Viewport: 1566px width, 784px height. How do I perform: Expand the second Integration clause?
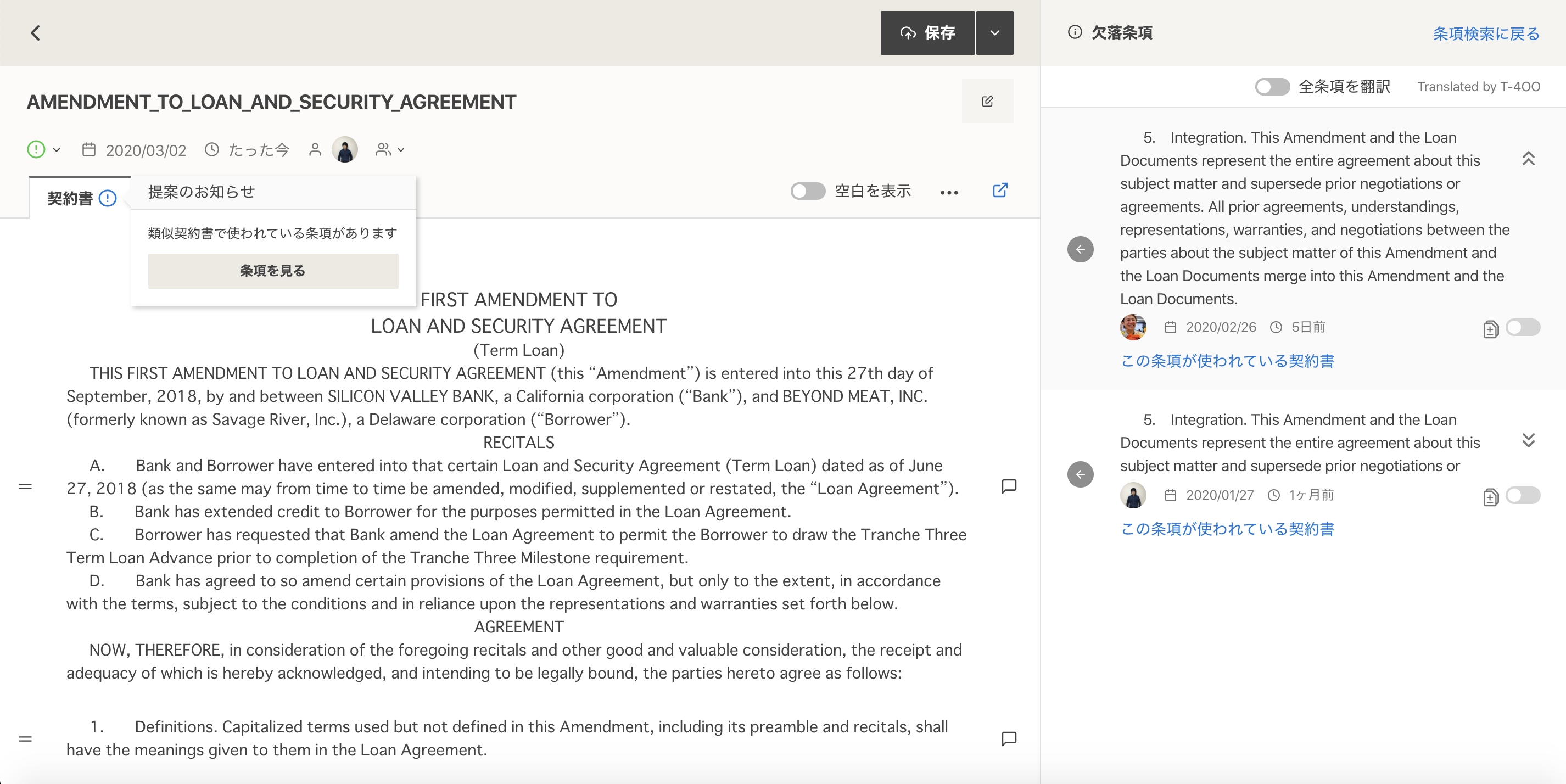pos(1528,441)
